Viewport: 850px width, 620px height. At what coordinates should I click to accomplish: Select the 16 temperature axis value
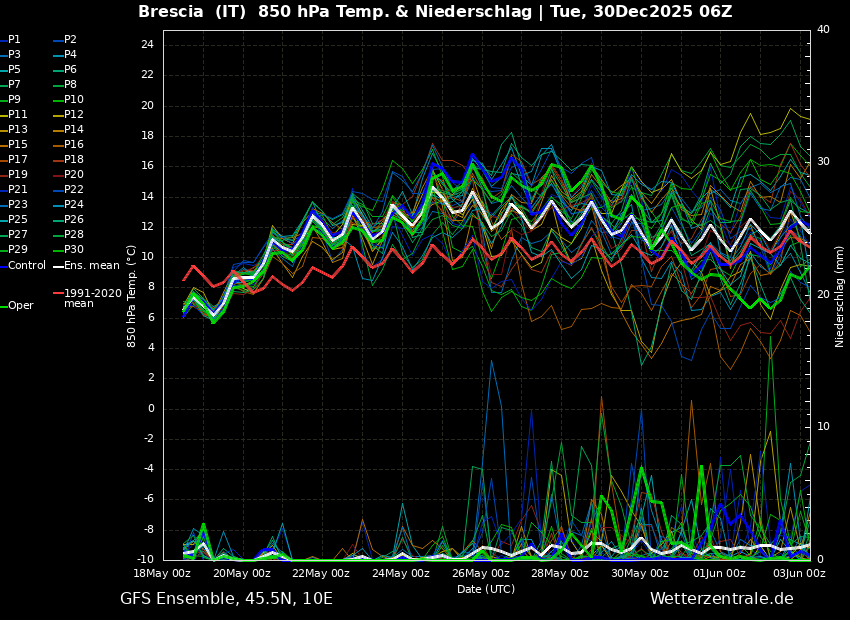(x=147, y=166)
